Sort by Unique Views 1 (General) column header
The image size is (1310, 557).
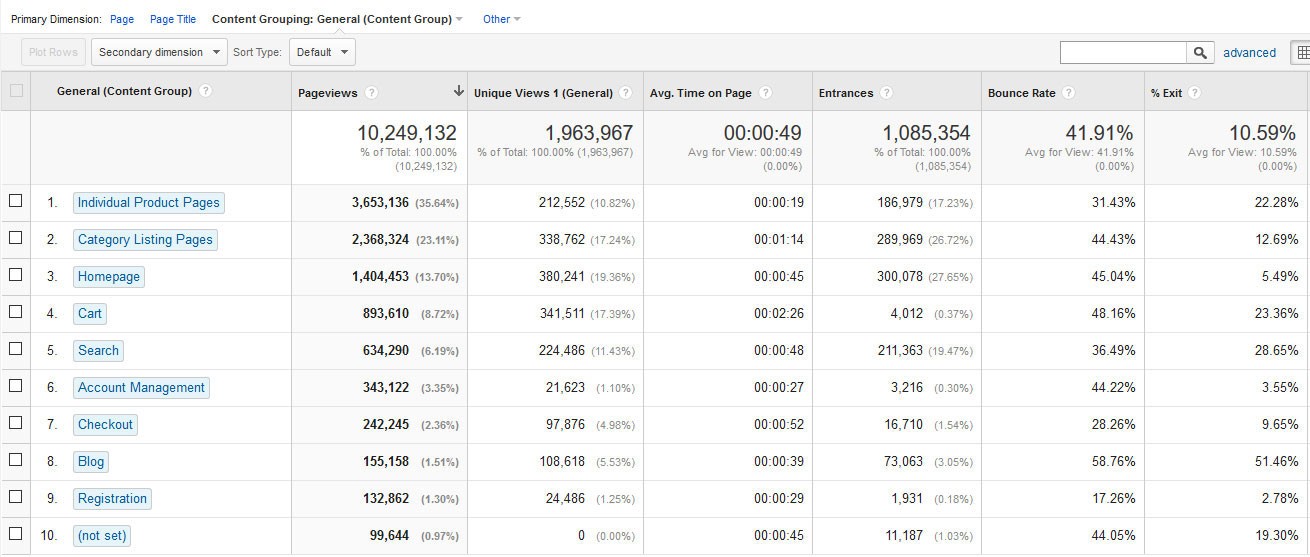click(x=543, y=93)
